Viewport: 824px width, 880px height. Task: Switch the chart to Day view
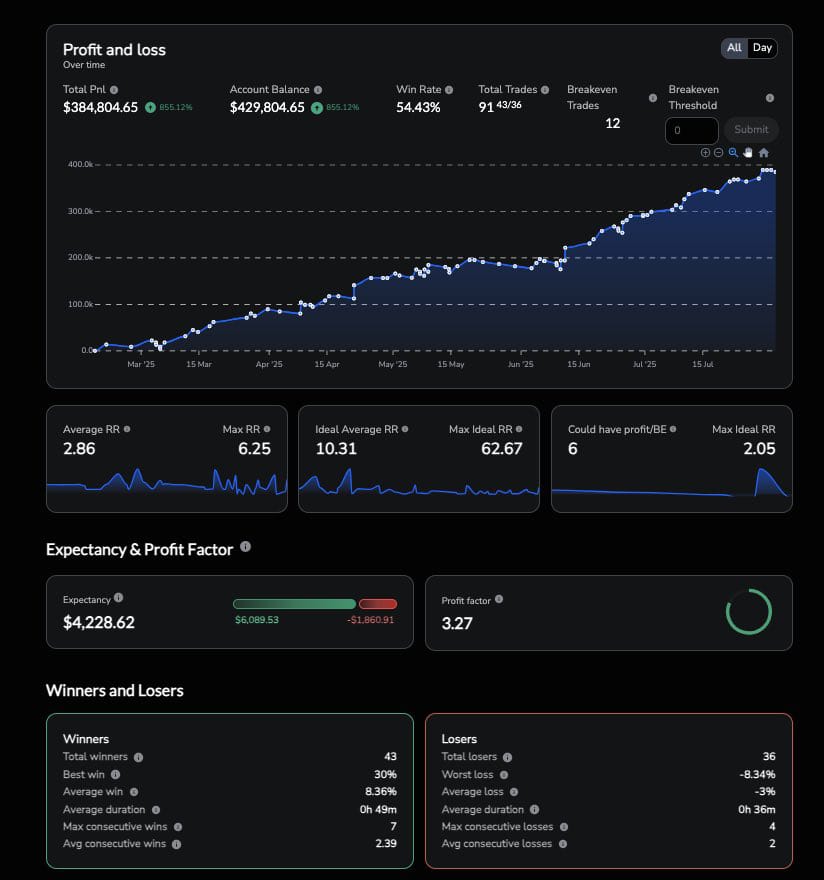point(762,47)
